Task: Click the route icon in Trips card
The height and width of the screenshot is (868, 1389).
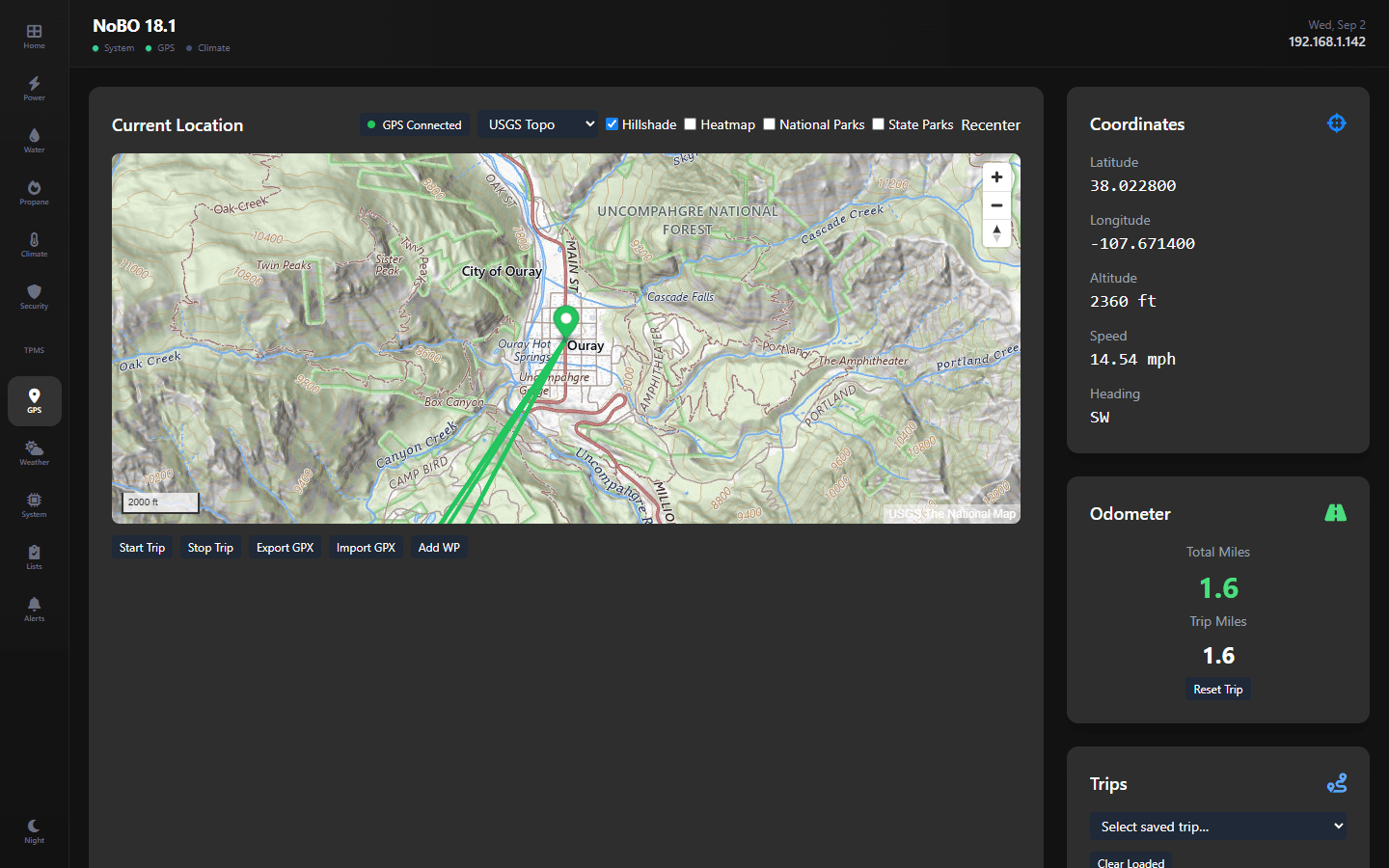Action: tap(1337, 783)
